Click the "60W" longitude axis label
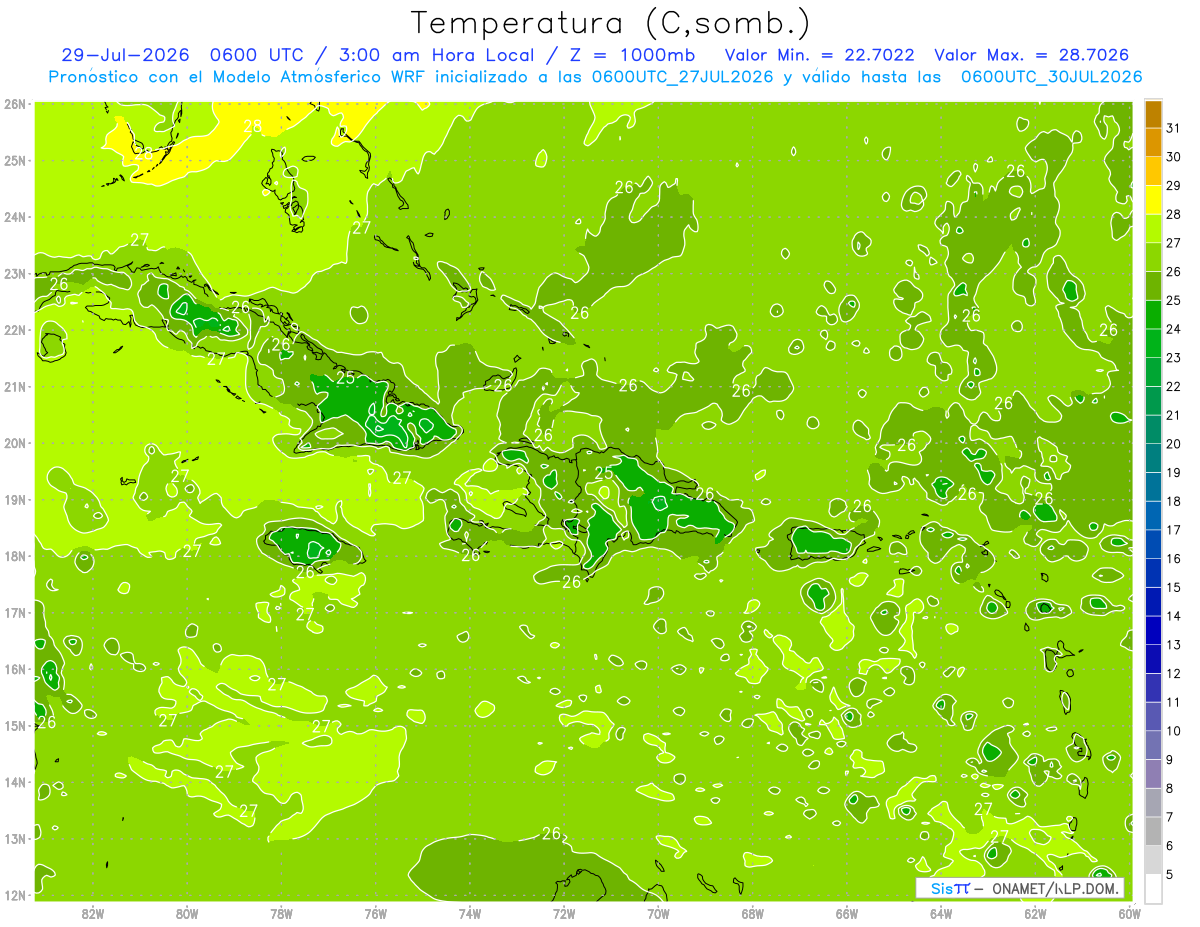Screen dimensions: 1200x927 [x=1129, y=914]
